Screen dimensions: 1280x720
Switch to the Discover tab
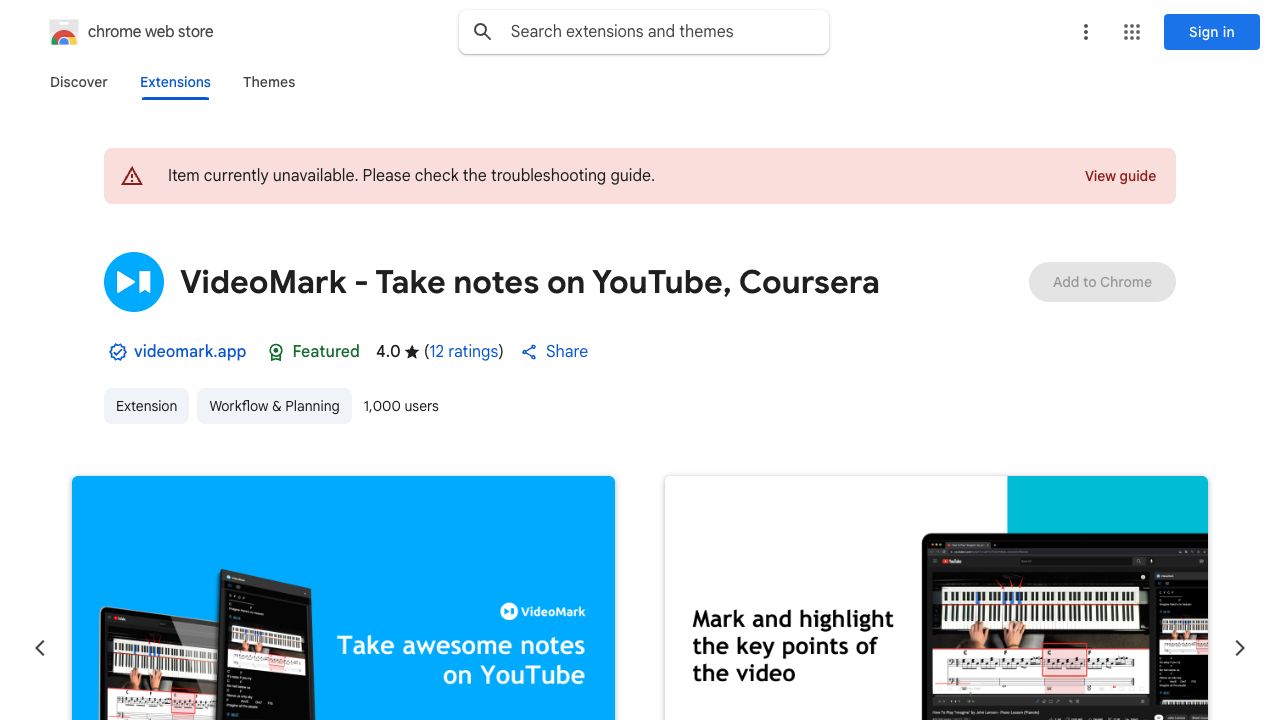click(79, 82)
